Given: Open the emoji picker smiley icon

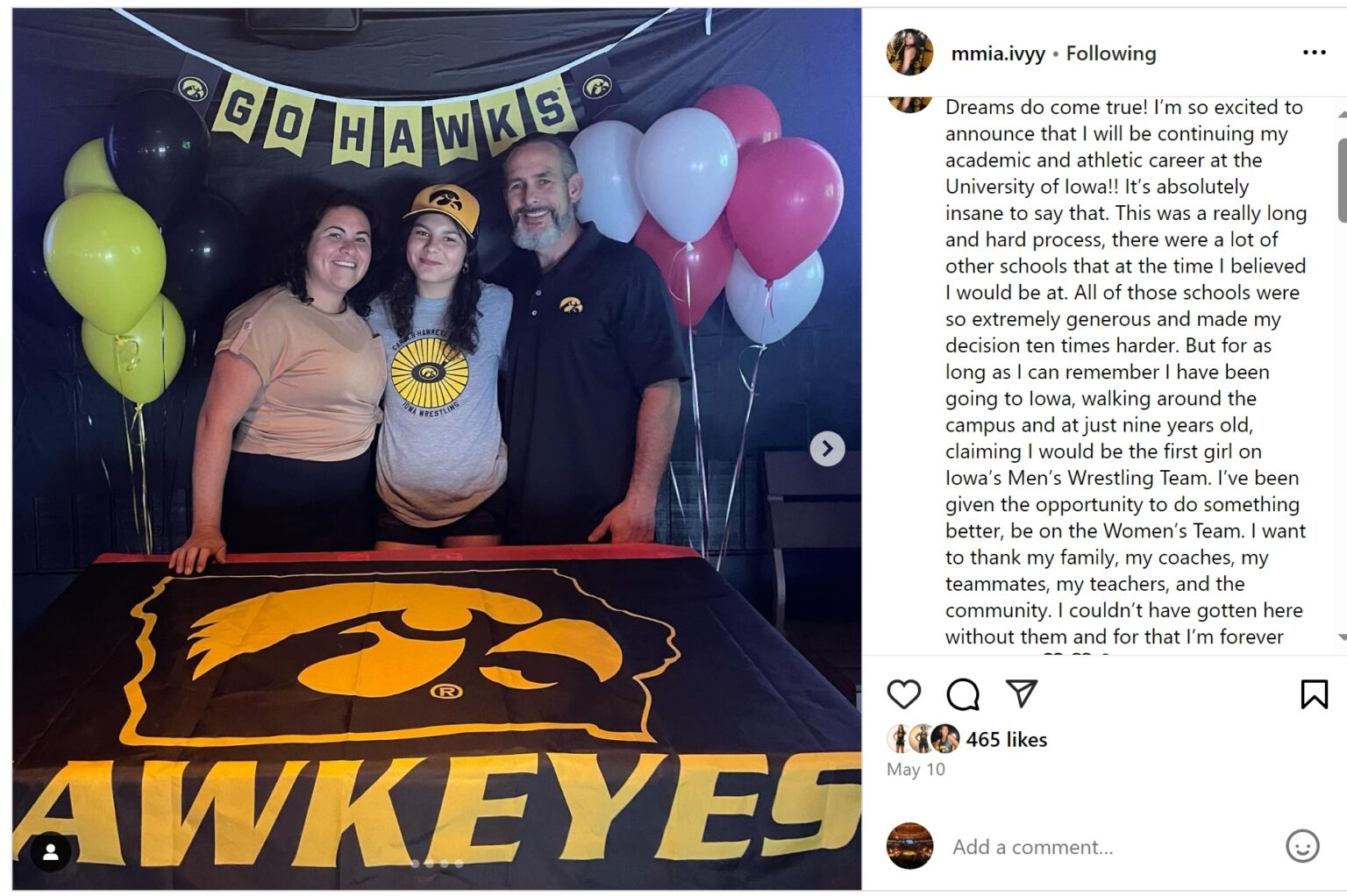Looking at the screenshot, I should (1302, 846).
